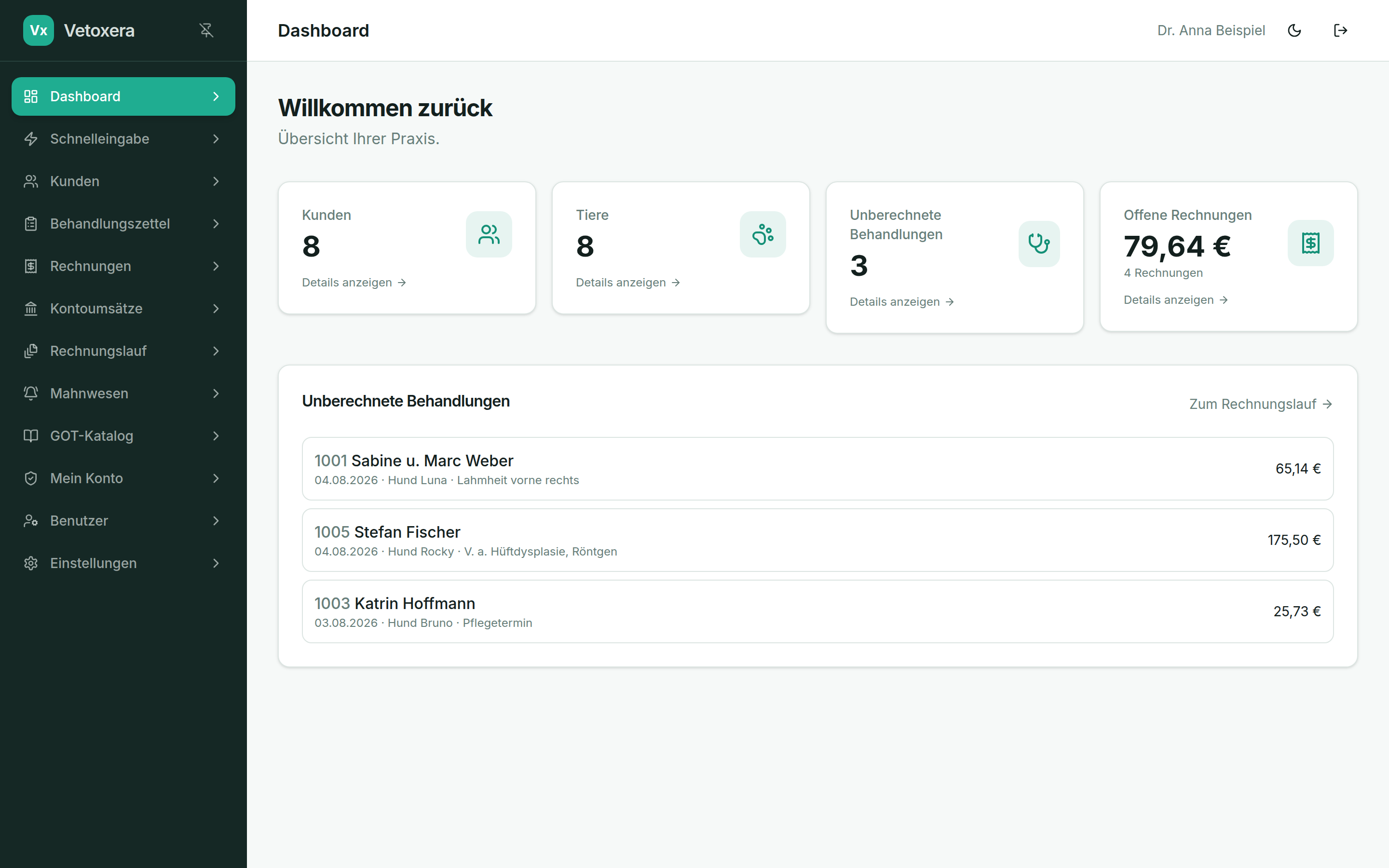1389x868 pixels.
Task: Click the receipt icon on Offene Rechnungen card
Action: 1310,243
